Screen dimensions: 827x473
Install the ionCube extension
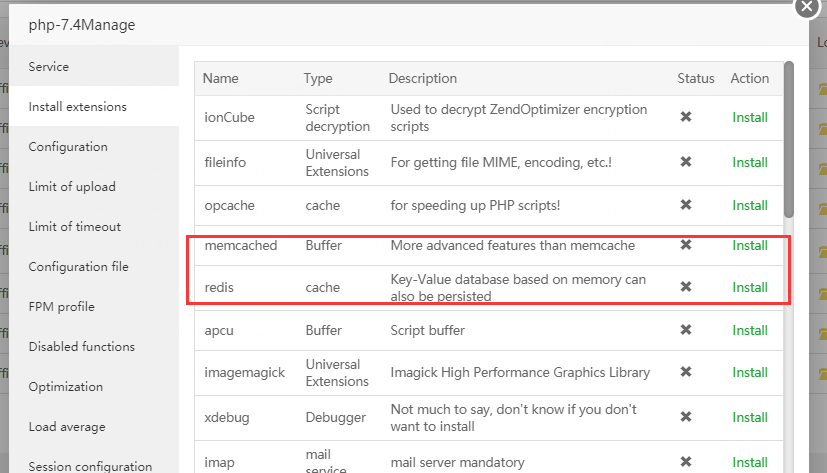(750, 117)
